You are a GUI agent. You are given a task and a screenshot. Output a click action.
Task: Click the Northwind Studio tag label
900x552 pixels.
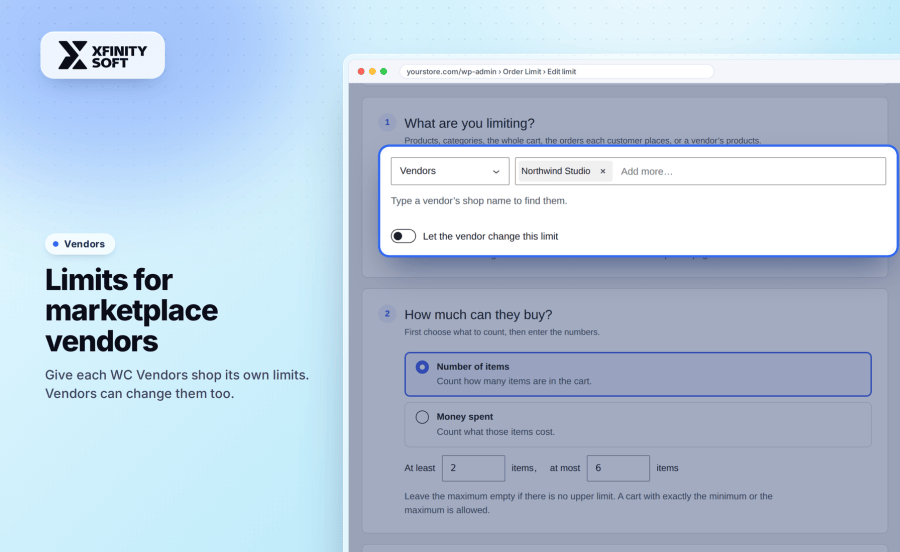coord(556,171)
